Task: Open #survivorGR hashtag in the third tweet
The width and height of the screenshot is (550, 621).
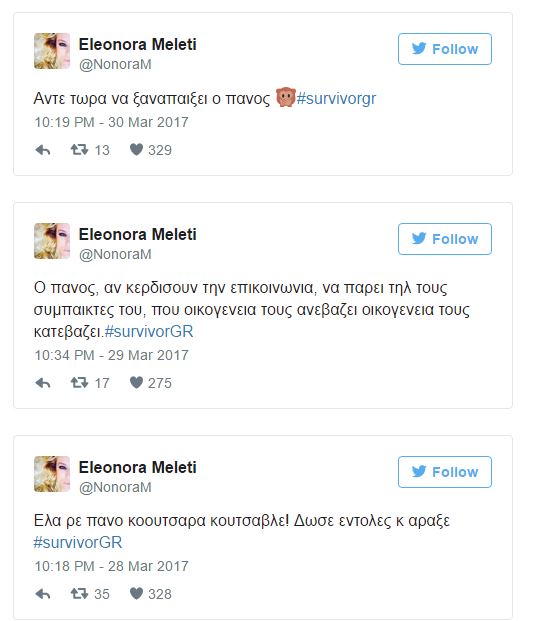Action: (x=78, y=542)
